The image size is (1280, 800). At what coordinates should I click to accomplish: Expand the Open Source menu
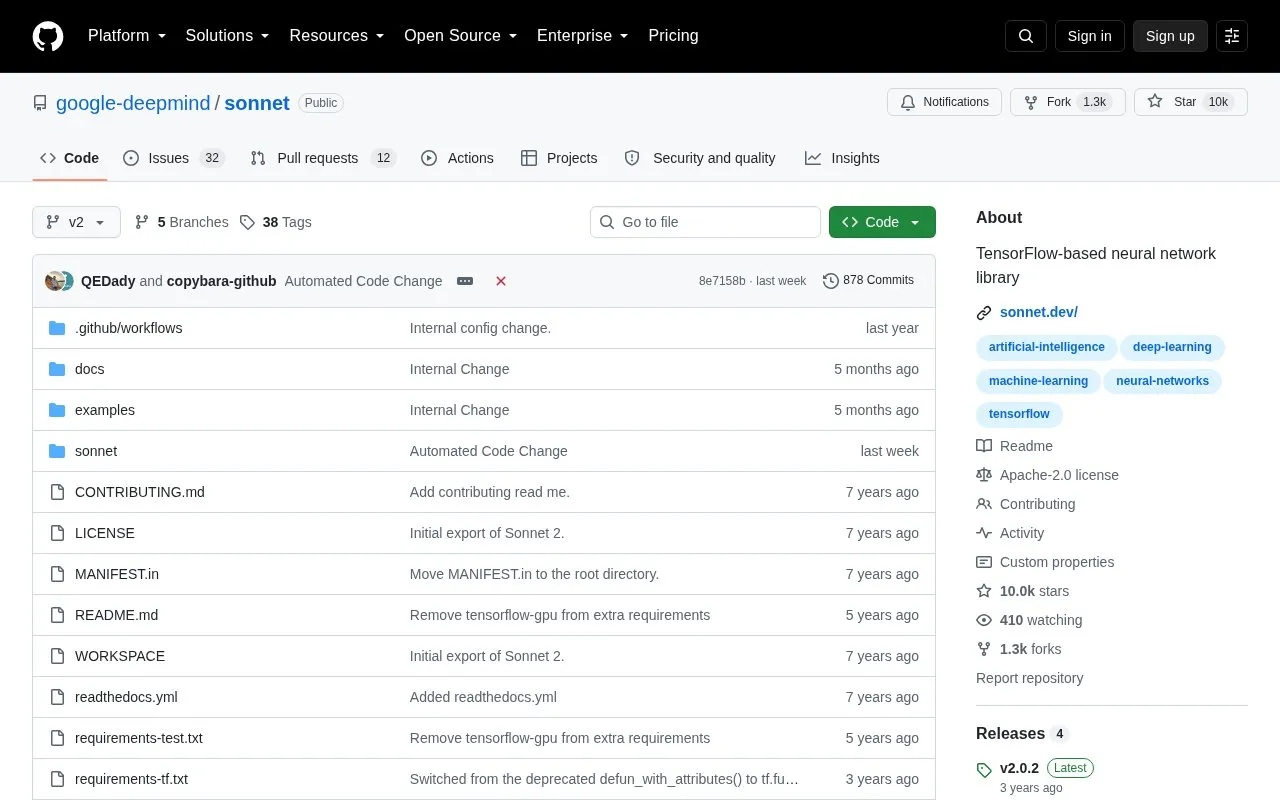(461, 36)
